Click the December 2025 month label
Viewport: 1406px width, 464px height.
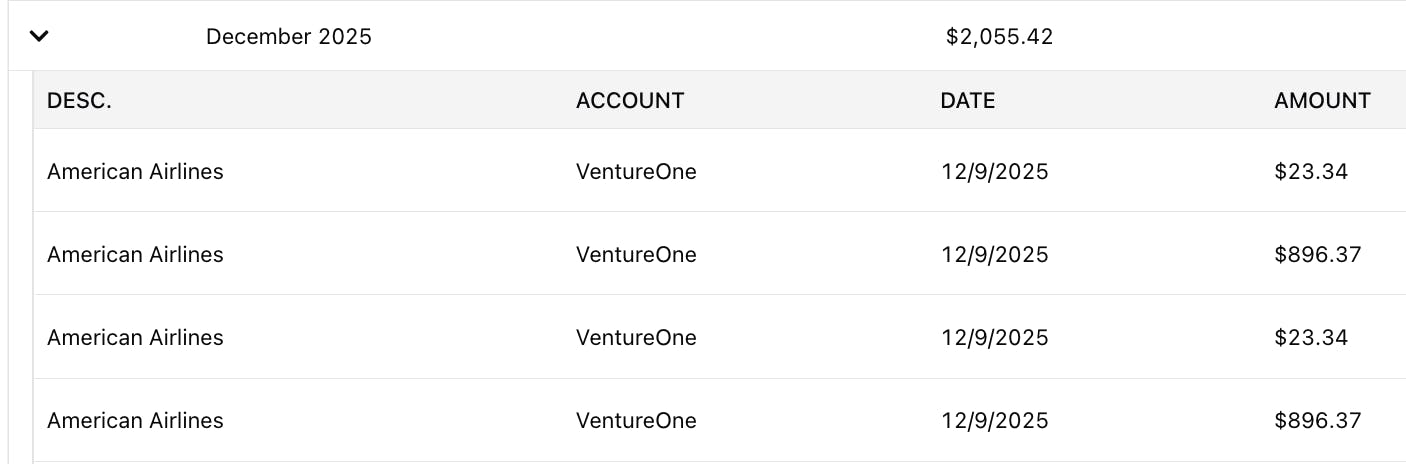tap(288, 37)
